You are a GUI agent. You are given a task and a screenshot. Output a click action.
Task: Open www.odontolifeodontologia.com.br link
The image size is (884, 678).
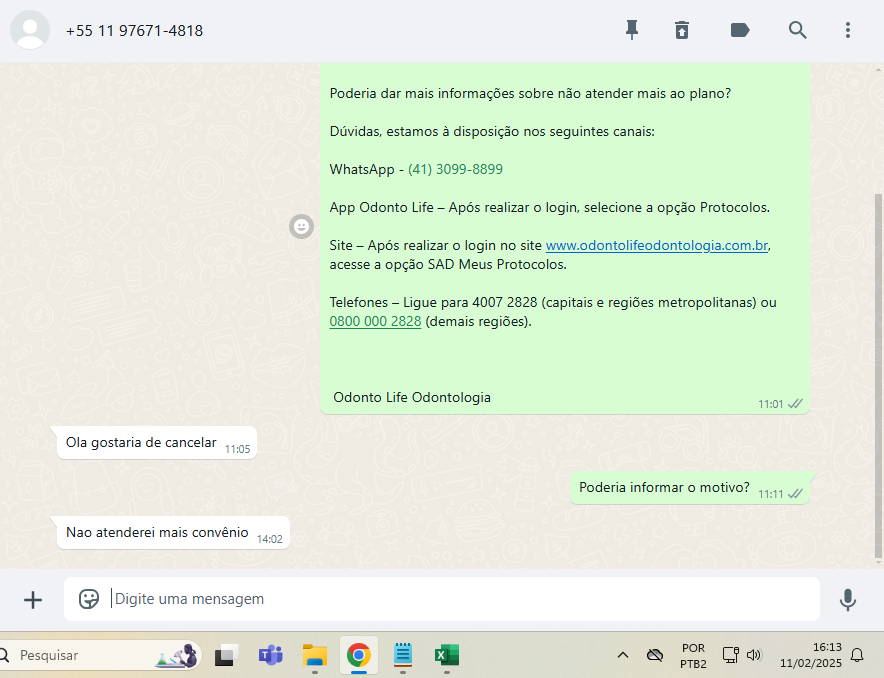[657, 245]
